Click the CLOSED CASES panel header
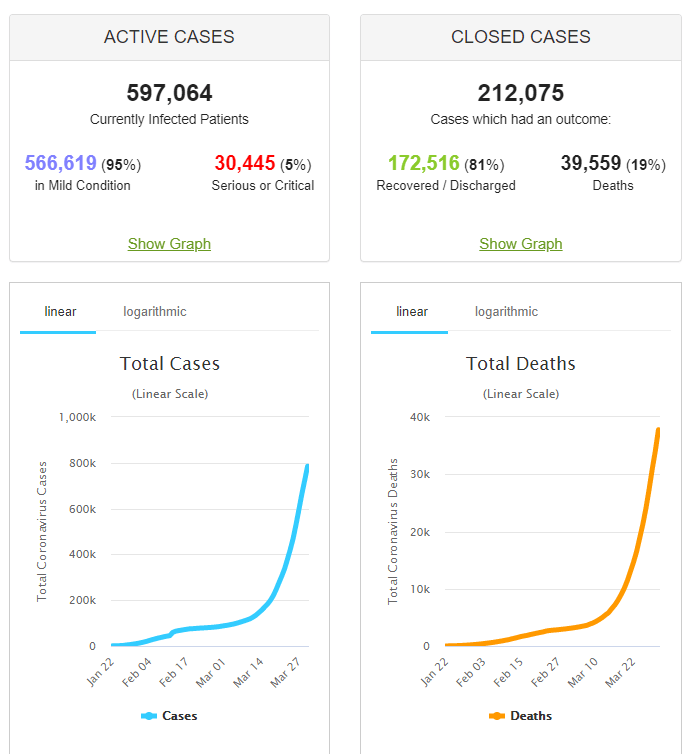The height and width of the screenshot is (754, 694). pos(520,37)
